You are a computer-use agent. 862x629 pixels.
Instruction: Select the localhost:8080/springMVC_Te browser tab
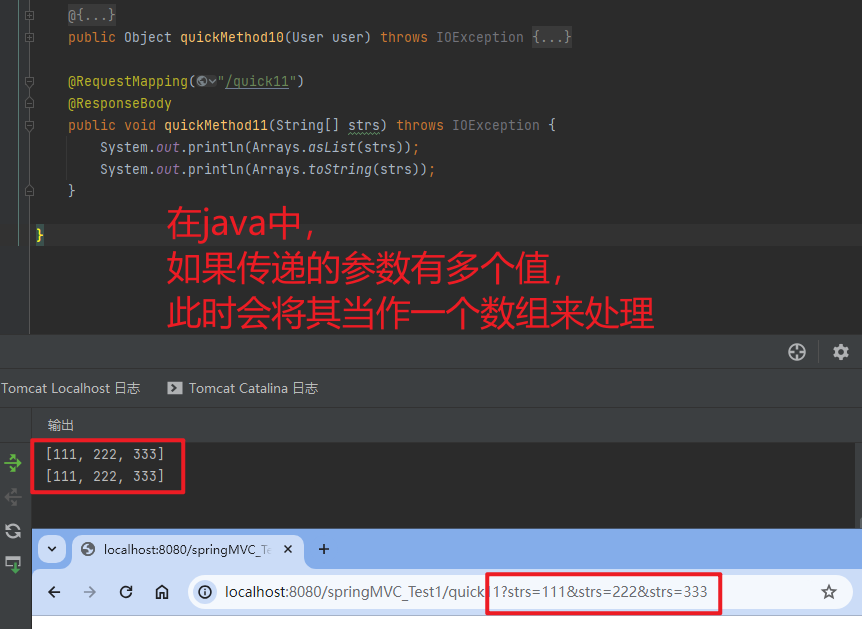(x=187, y=549)
